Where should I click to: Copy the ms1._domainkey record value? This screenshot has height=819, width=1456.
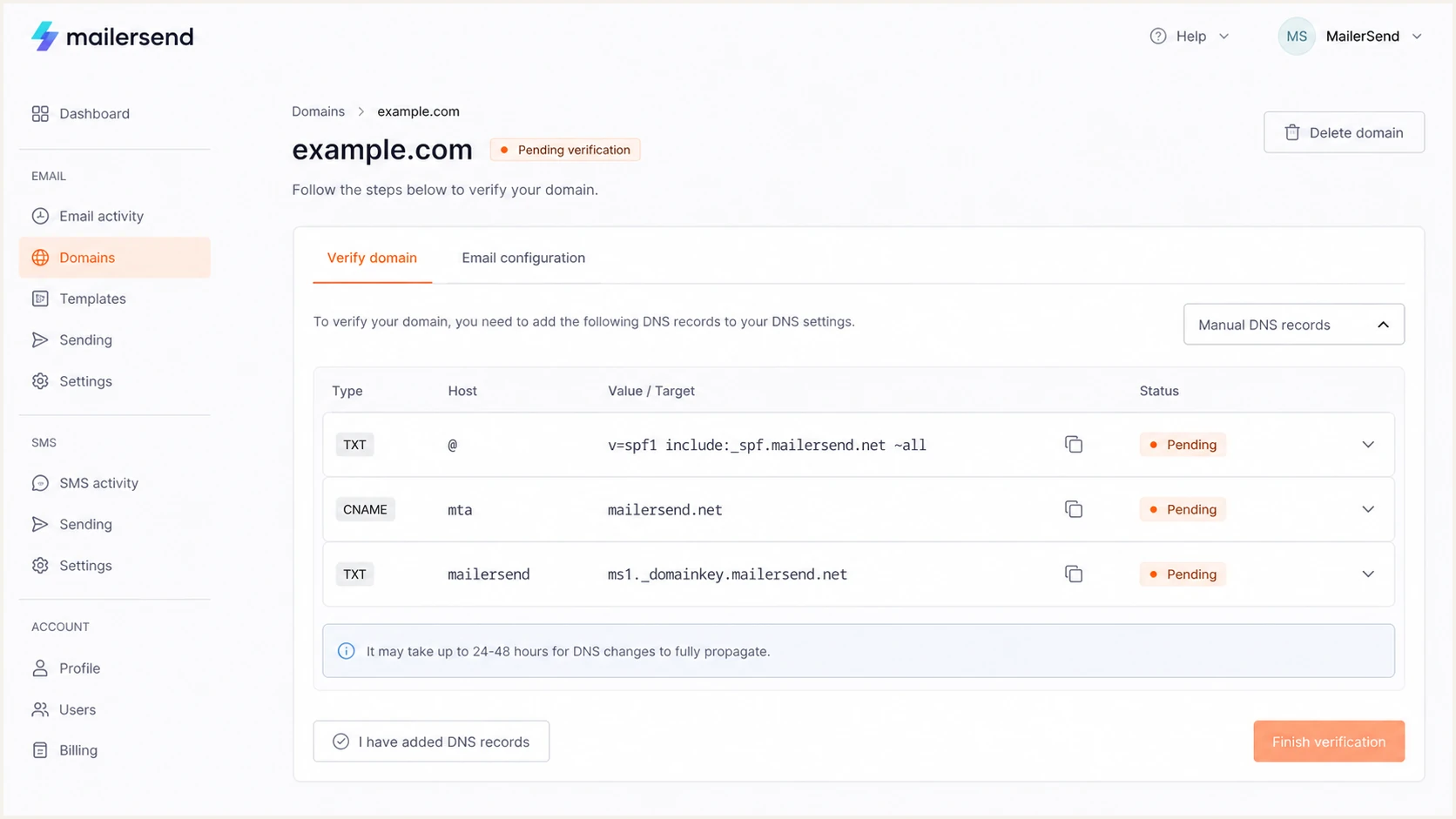click(1074, 574)
